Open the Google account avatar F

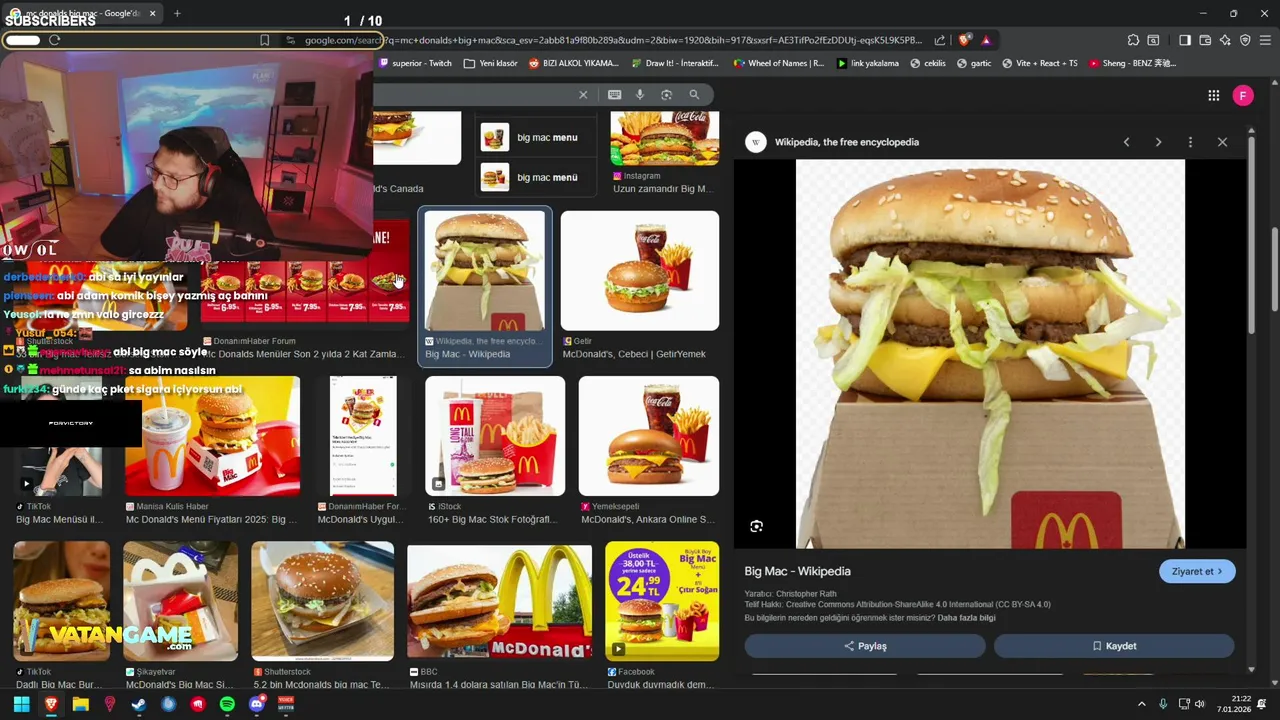[x=1243, y=96]
